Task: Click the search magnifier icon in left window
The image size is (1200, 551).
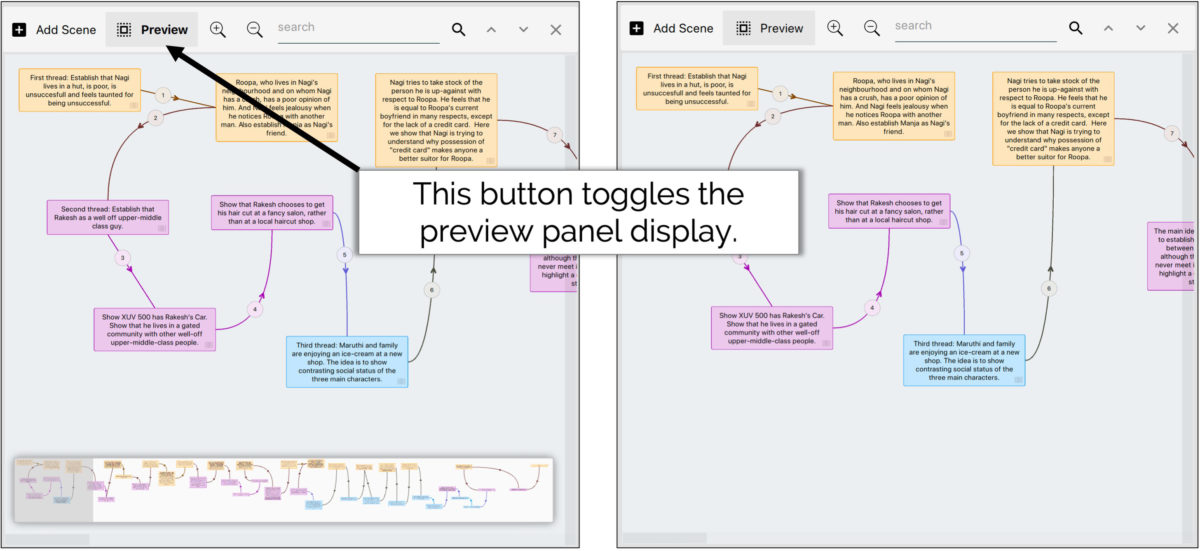Action: pyautogui.click(x=458, y=30)
